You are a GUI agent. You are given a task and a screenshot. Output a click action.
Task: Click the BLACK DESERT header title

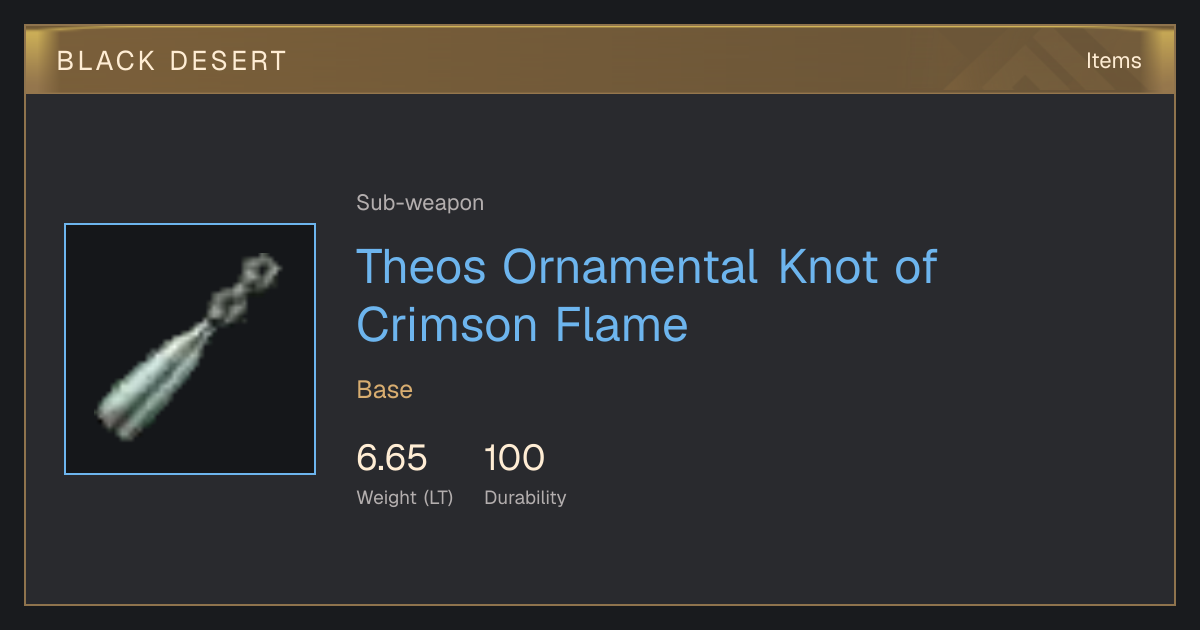pyautogui.click(x=172, y=61)
